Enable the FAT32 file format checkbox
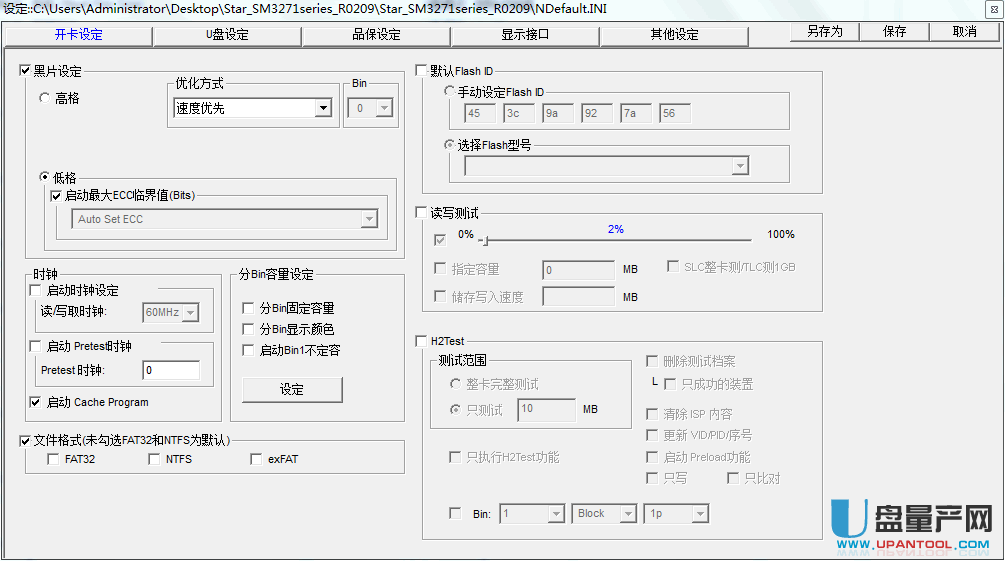 click(x=53, y=460)
